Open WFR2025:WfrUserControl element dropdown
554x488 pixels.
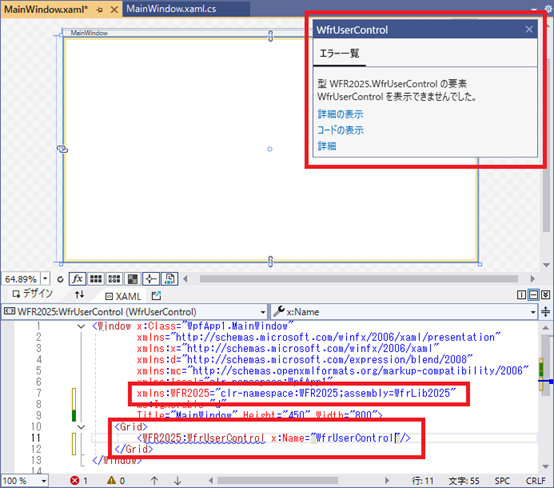coord(263,312)
